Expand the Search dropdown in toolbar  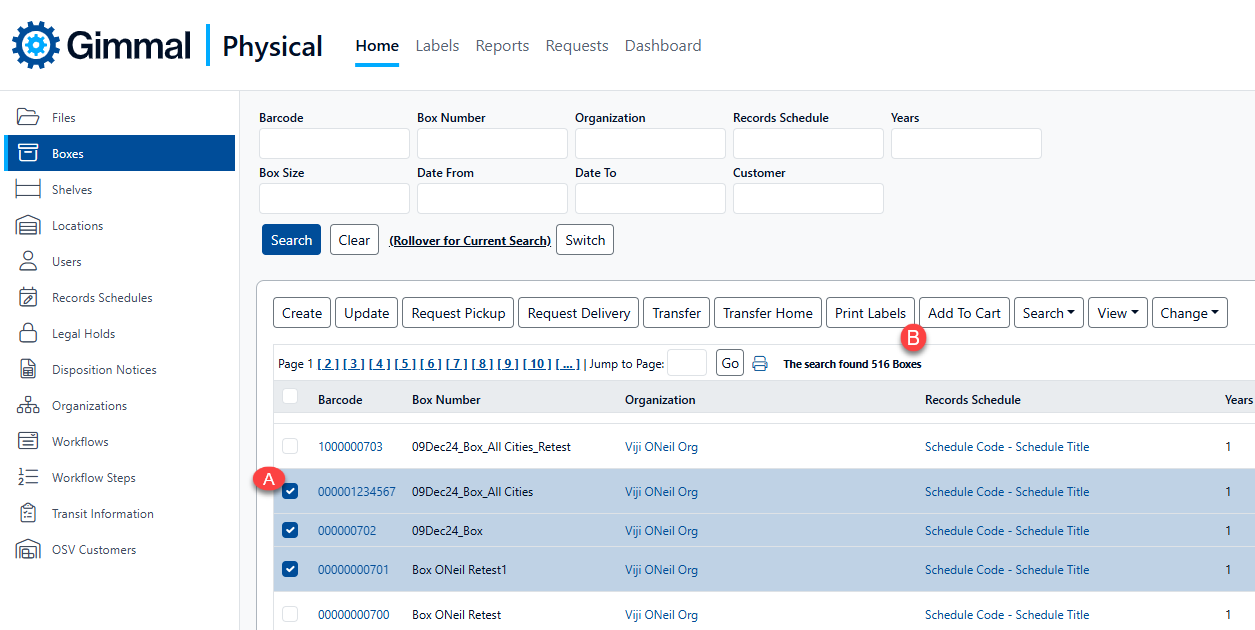[1048, 313]
